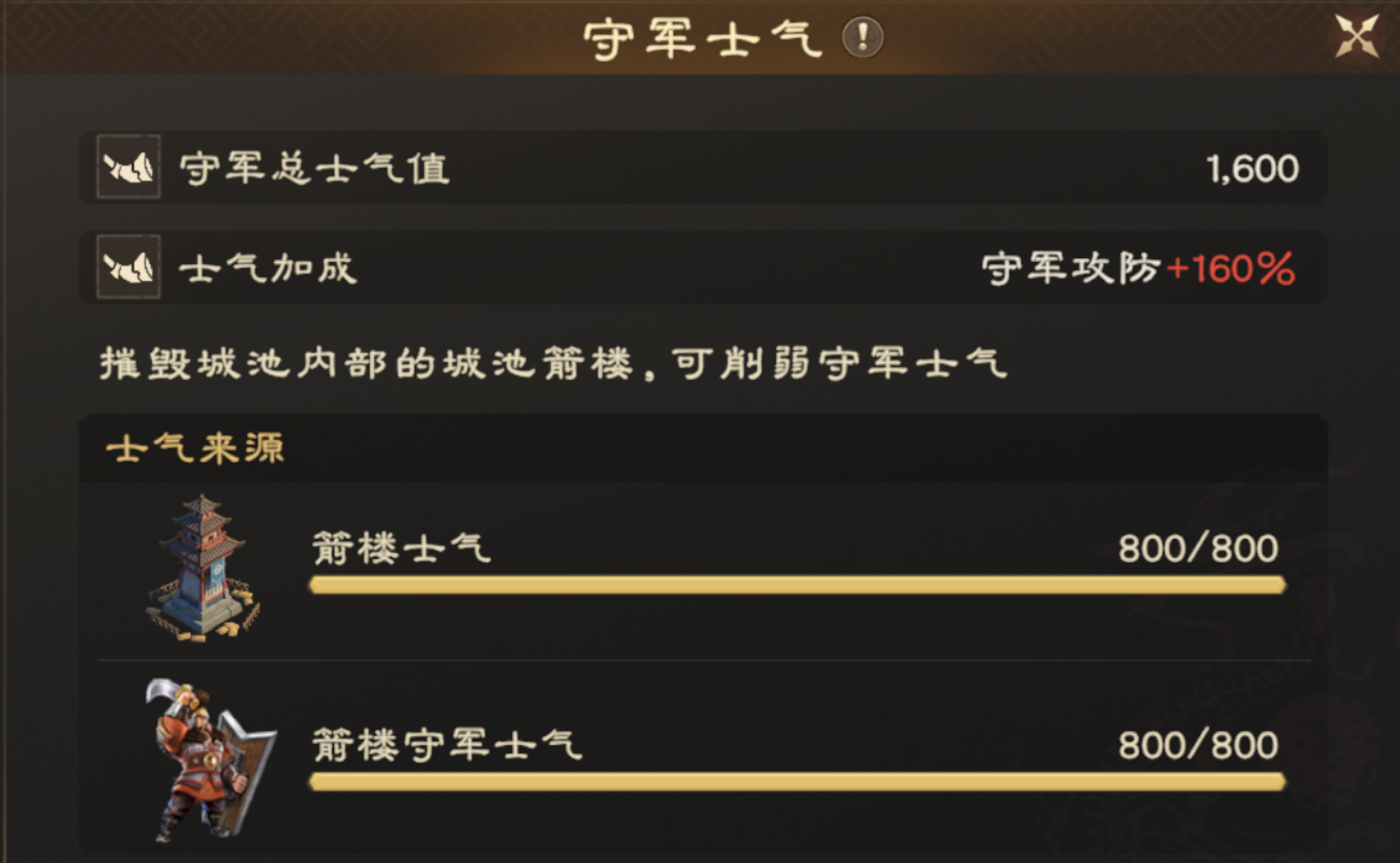
Task: Click the 800/800 value above 箭楼守军士气 bar
Action: [x=1198, y=746]
